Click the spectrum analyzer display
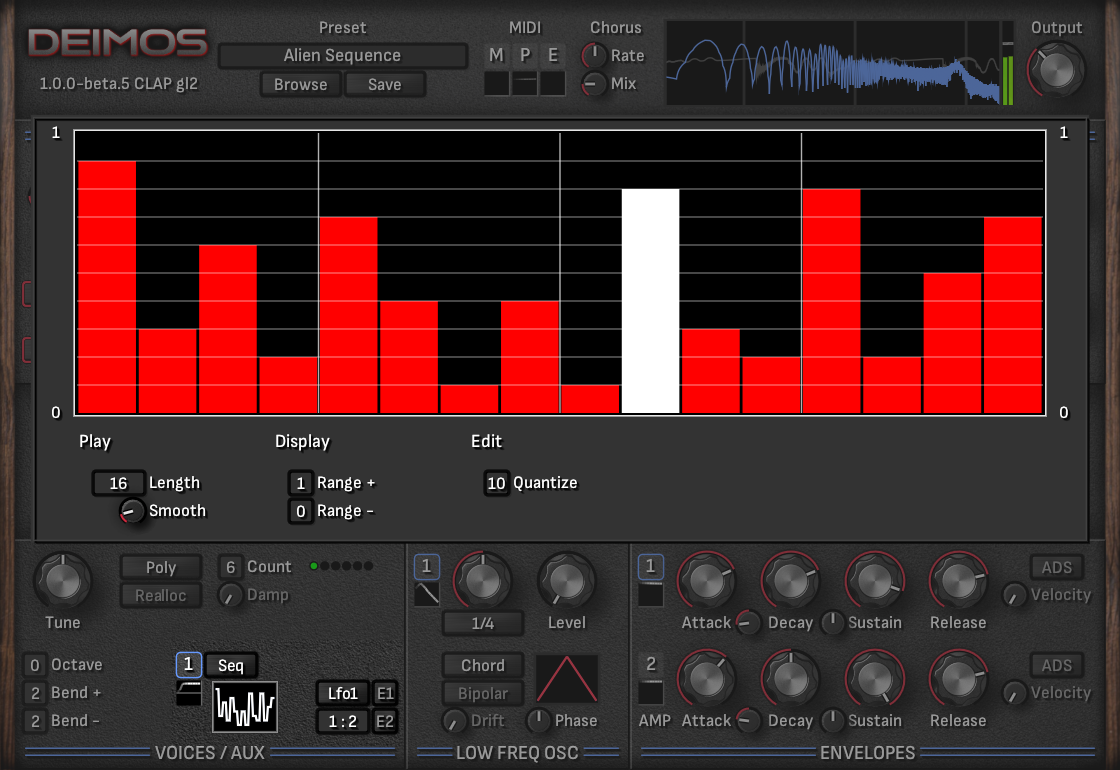This screenshot has width=1120, height=770. [x=833, y=63]
